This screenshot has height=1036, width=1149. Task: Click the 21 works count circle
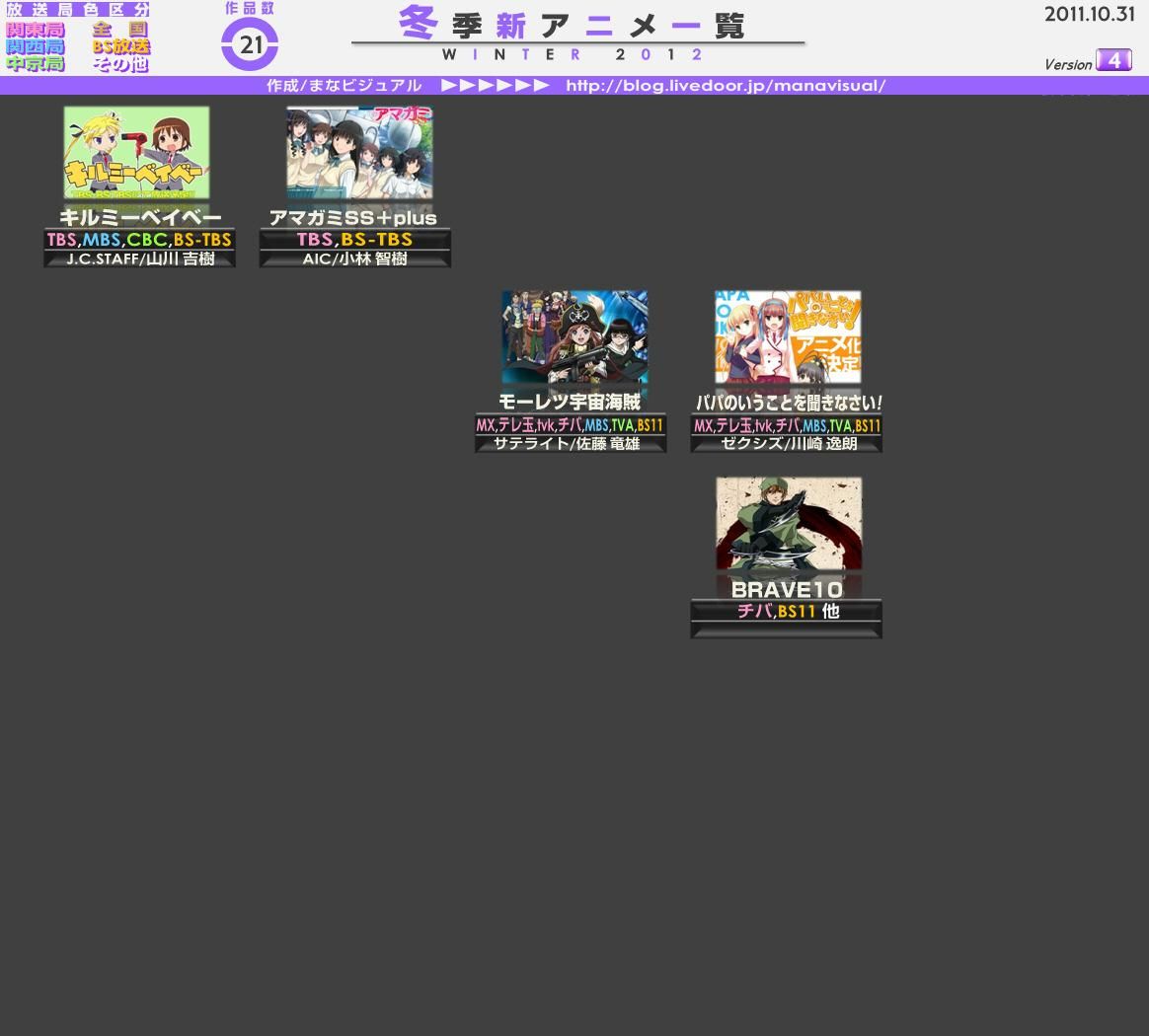coord(250,44)
